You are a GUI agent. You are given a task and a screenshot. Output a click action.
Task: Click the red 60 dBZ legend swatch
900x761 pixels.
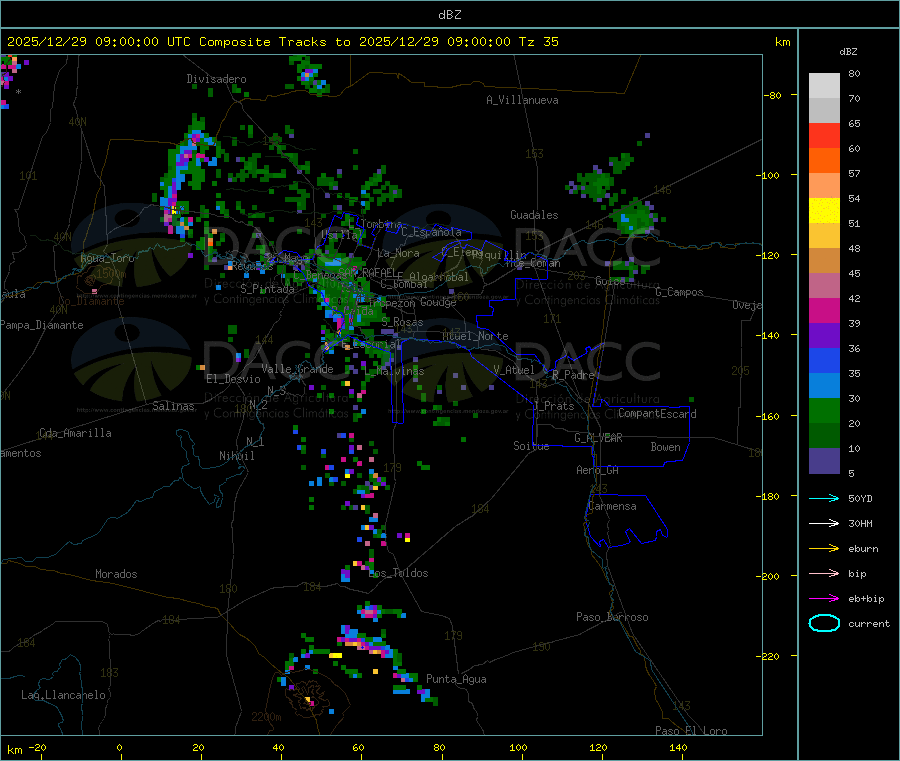coord(824,135)
